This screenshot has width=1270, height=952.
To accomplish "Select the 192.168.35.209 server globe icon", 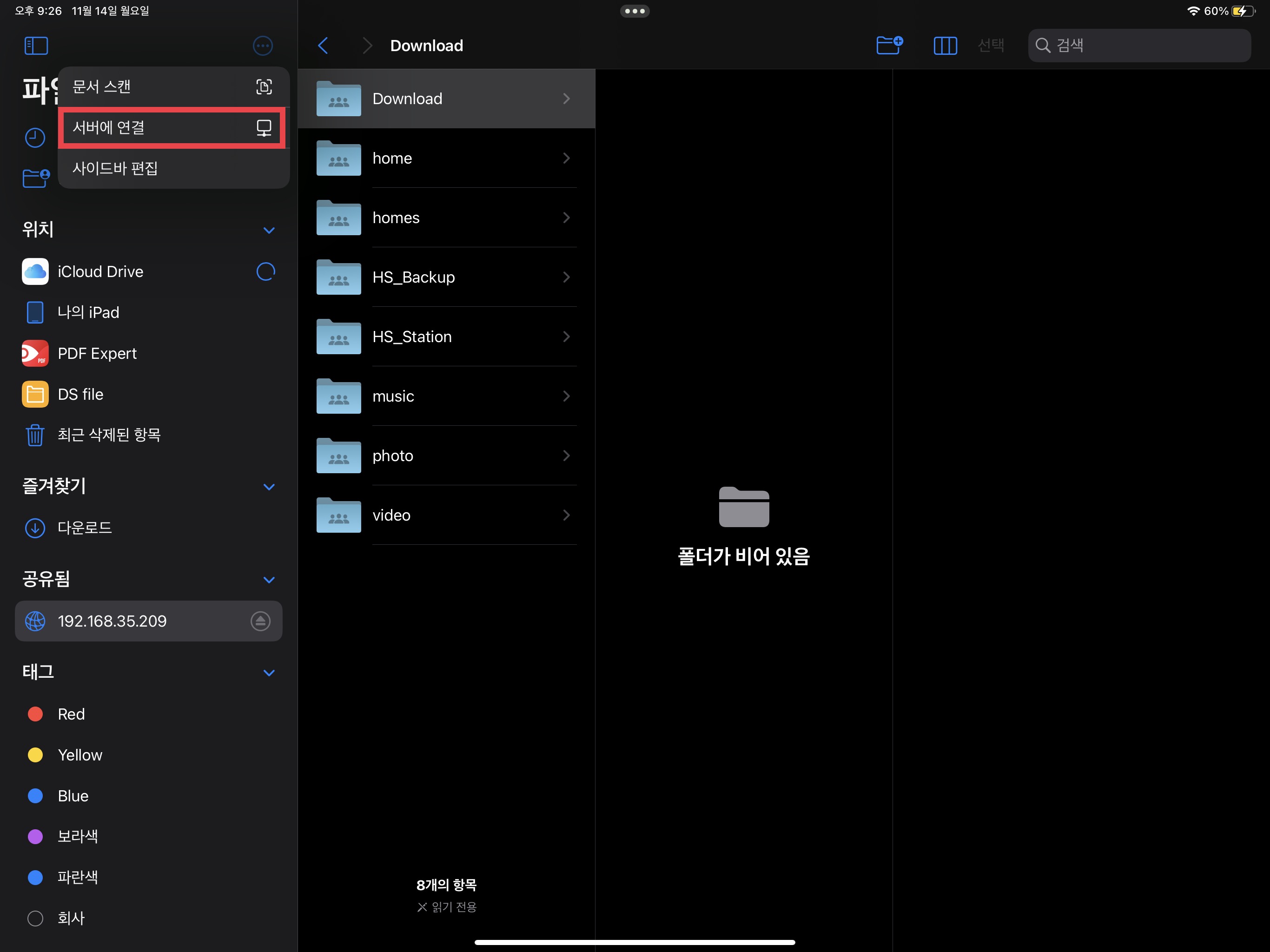I will coord(35,621).
